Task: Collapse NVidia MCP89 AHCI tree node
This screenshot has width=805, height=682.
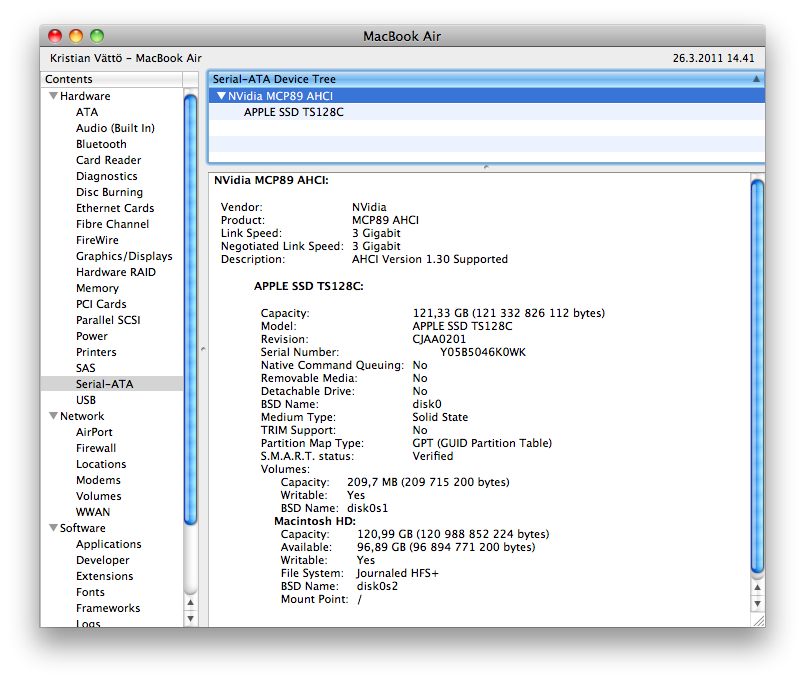Action: 221,96
